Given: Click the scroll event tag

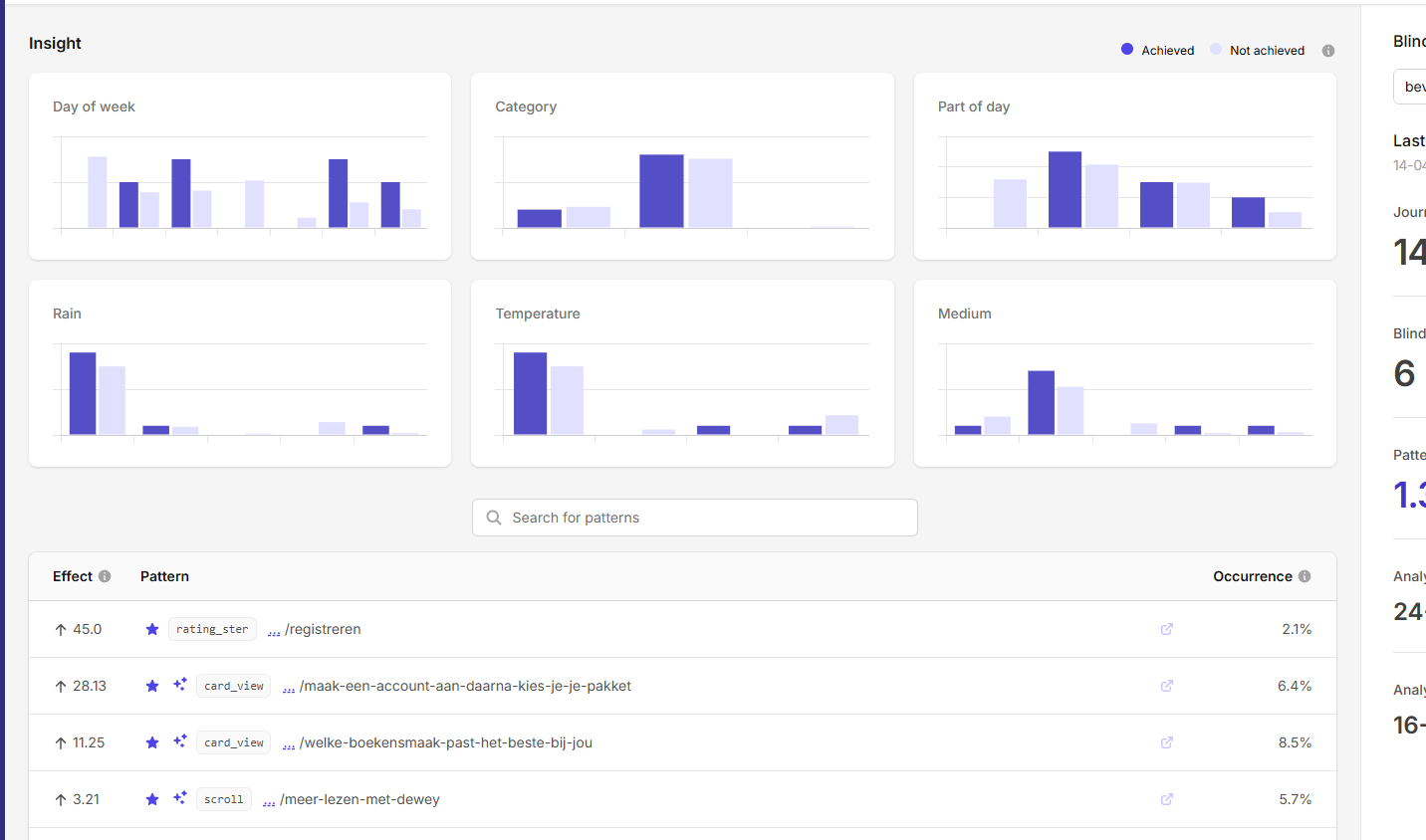Looking at the screenshot, I should point(224,799).
